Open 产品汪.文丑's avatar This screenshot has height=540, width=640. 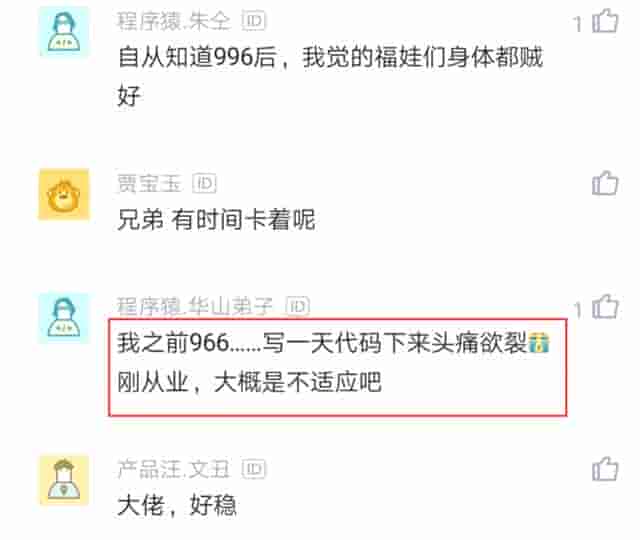point(64,480)
